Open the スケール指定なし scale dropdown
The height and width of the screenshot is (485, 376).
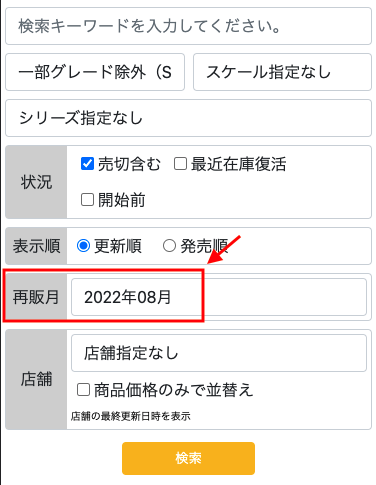[x=282, y=72]
